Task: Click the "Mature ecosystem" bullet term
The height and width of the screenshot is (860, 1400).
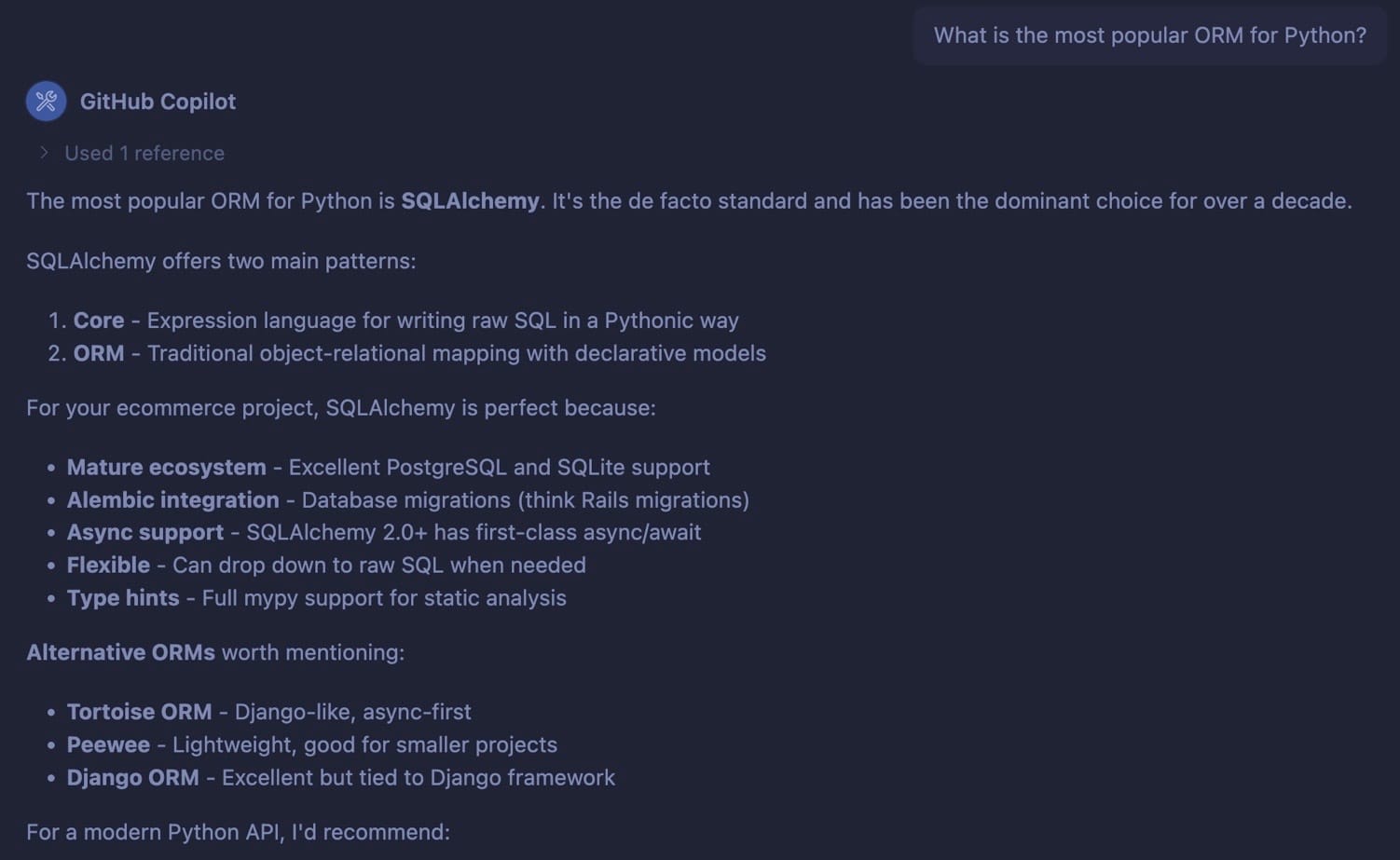Action: coord(166,467)
